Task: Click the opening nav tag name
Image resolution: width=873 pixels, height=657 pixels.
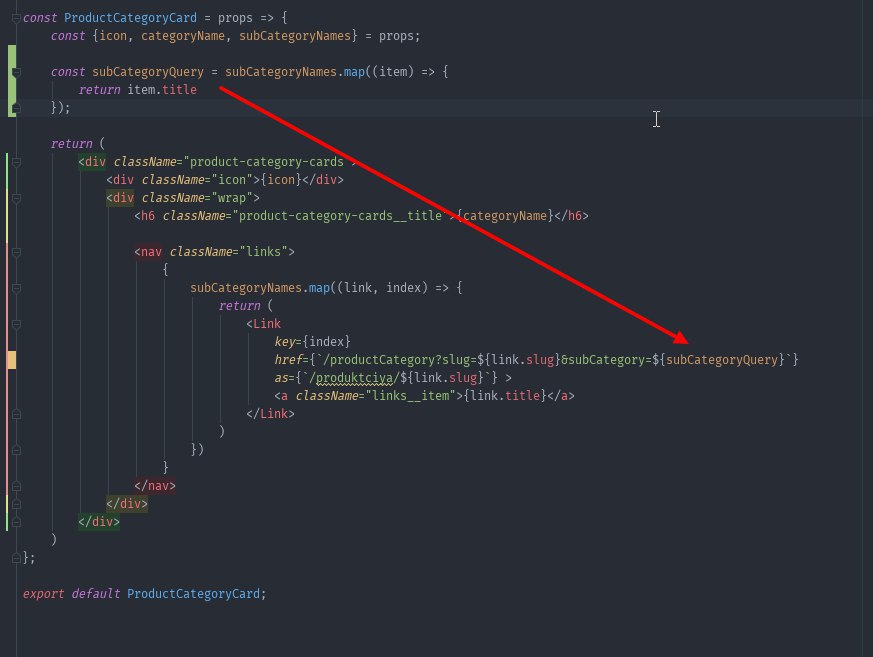Action: (151, 252)
